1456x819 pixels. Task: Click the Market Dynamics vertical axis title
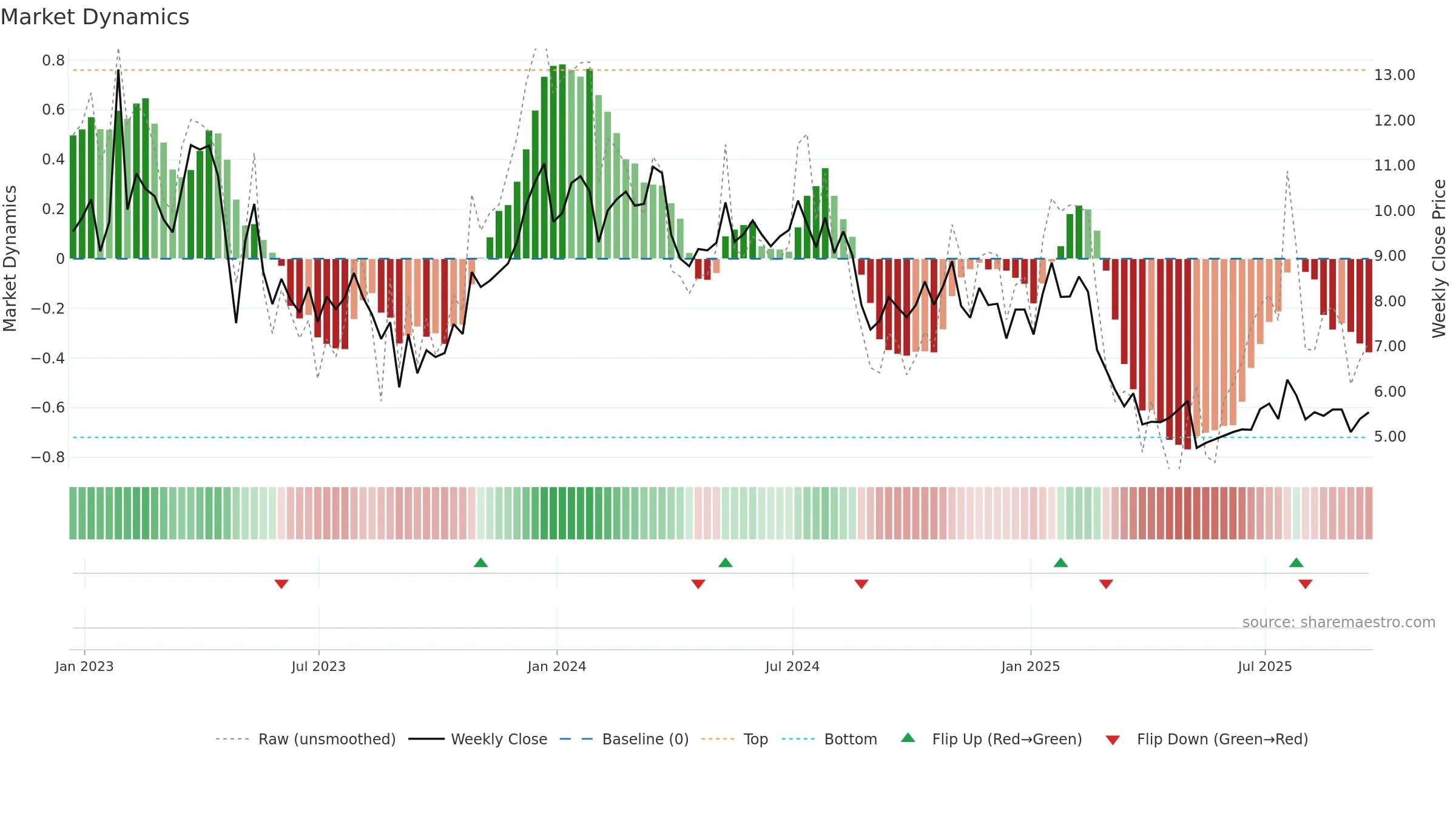[10, 258]
